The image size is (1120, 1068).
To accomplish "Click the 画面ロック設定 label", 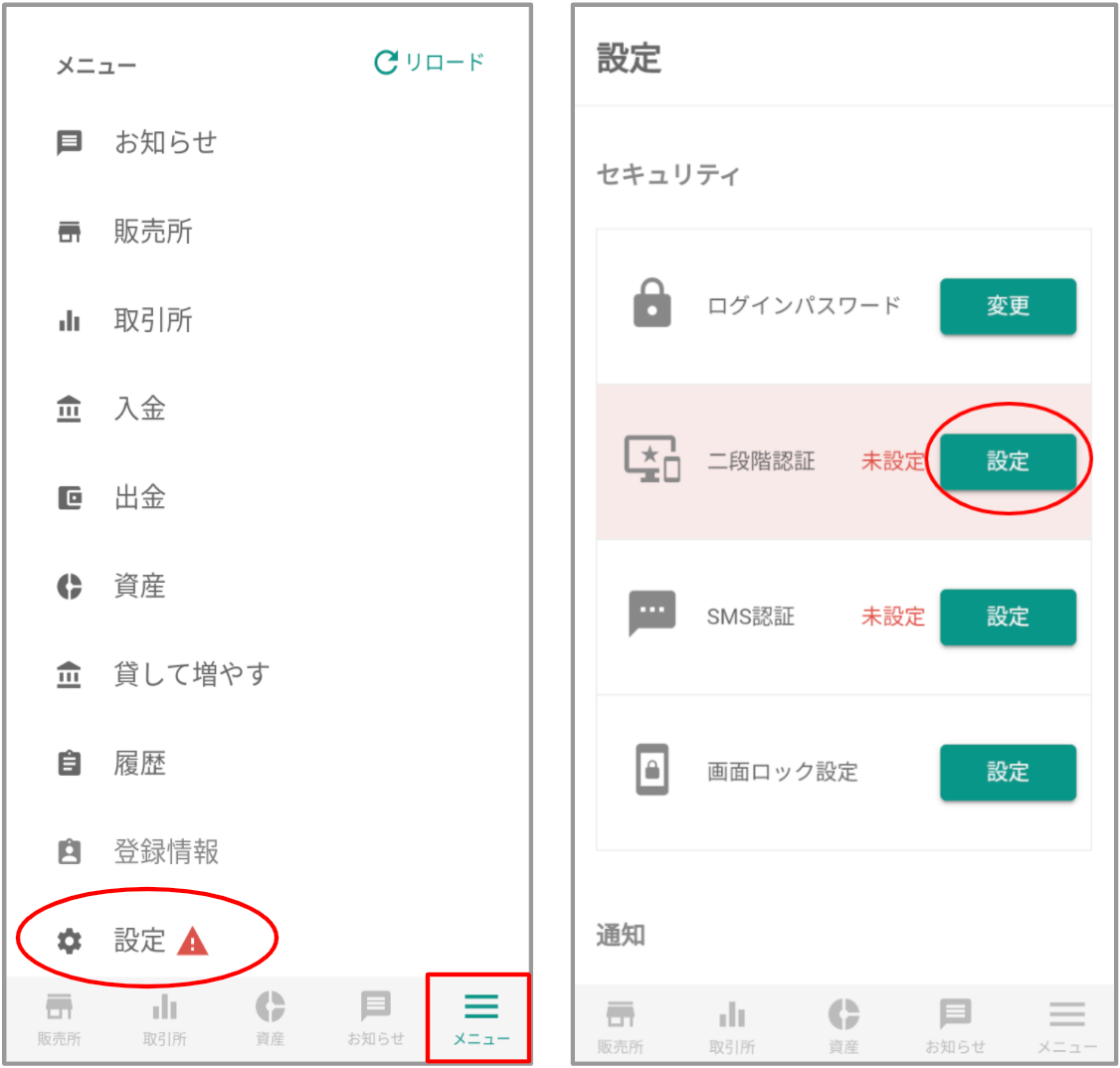I will click(x=782, y=772).
